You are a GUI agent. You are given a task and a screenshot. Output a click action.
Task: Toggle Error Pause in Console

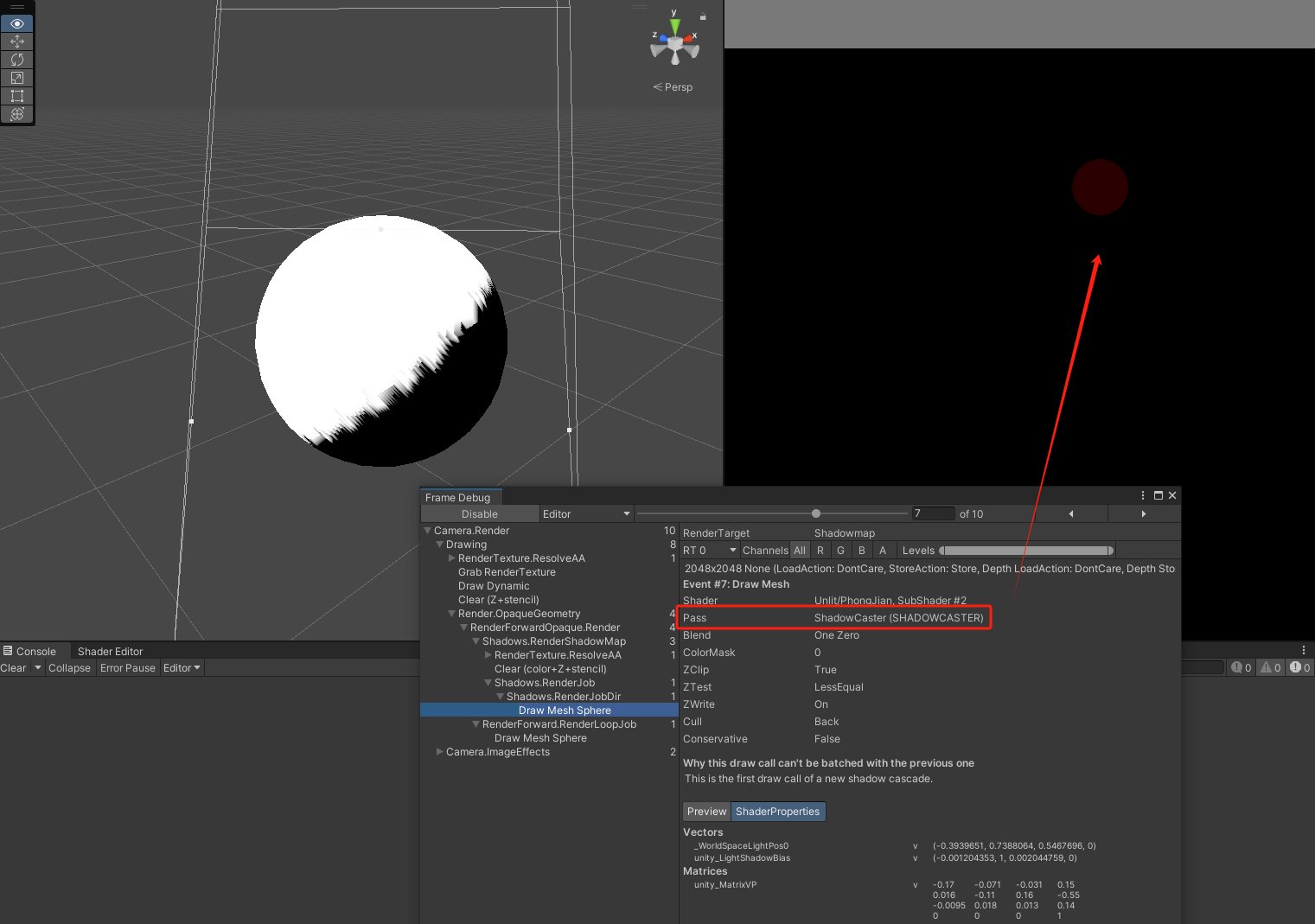tap(128, 668)
